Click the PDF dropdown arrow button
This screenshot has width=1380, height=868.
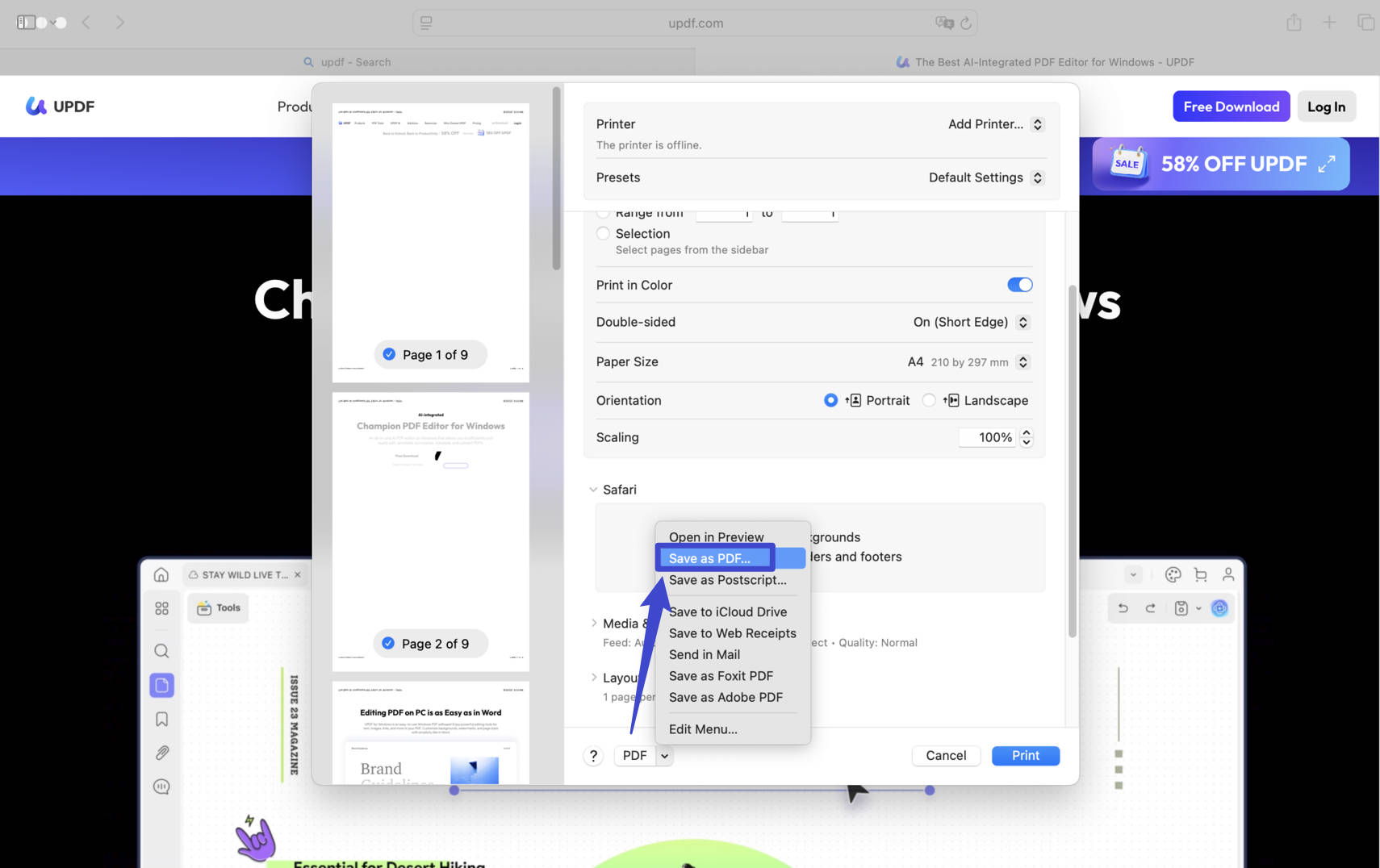pyautogui.click(x=664, y=756)
